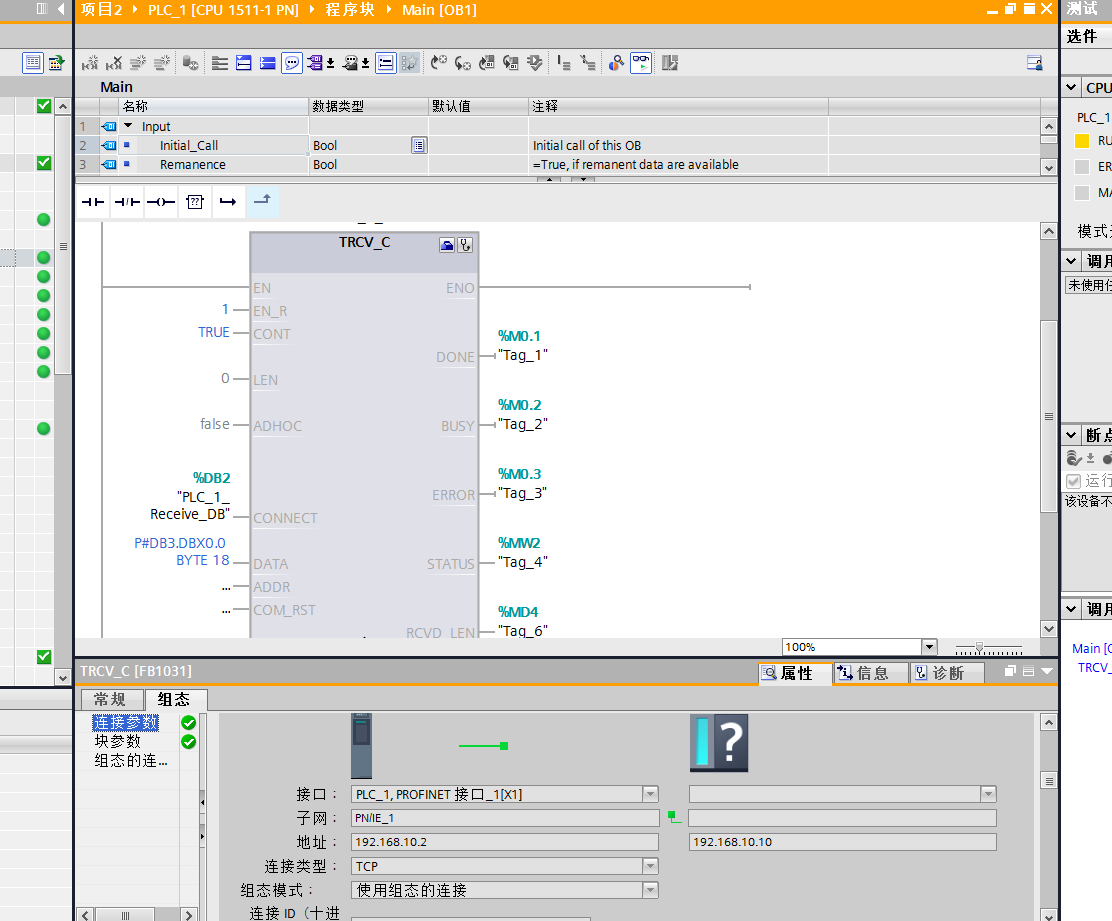Click the partner address field 192.168.10.10

pyautogui.click(x=843, y=842)
